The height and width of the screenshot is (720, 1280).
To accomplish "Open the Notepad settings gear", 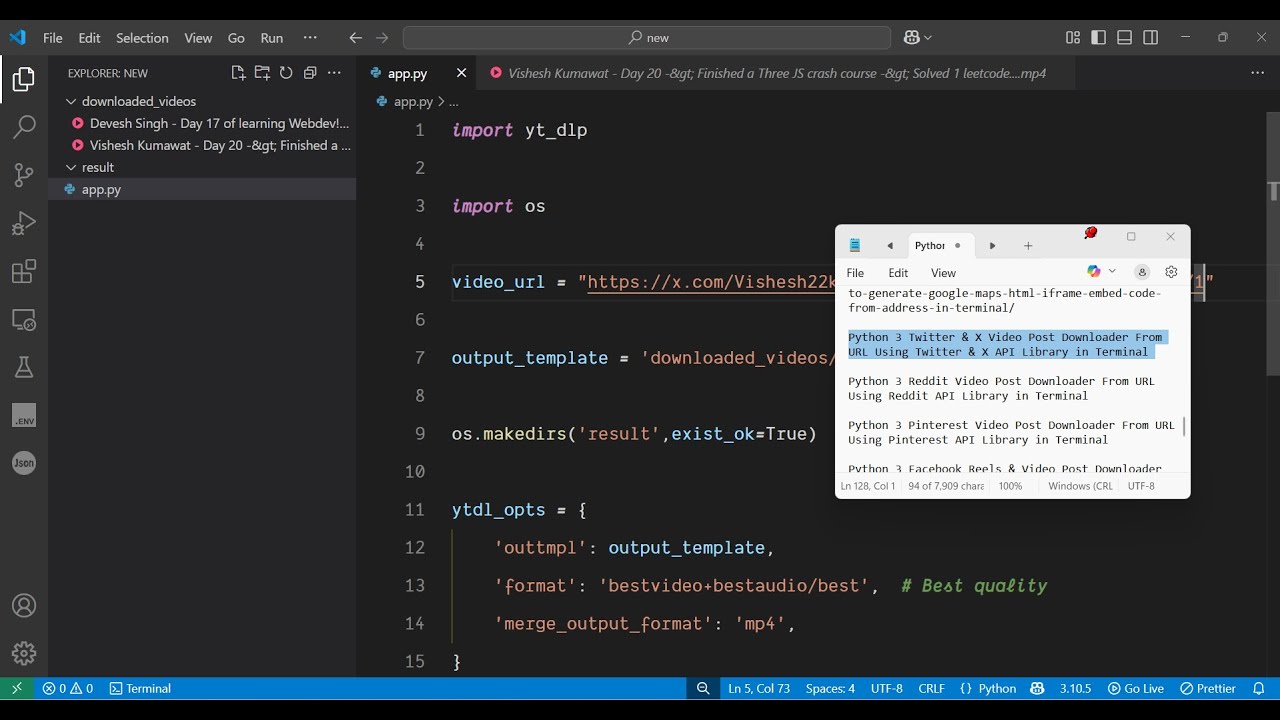I will [1171, 272].
